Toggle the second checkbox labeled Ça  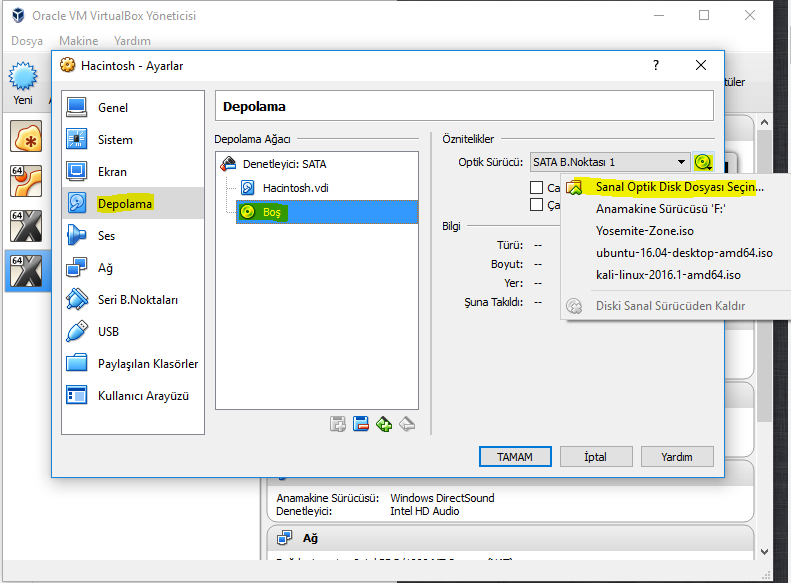click(536, 205)
